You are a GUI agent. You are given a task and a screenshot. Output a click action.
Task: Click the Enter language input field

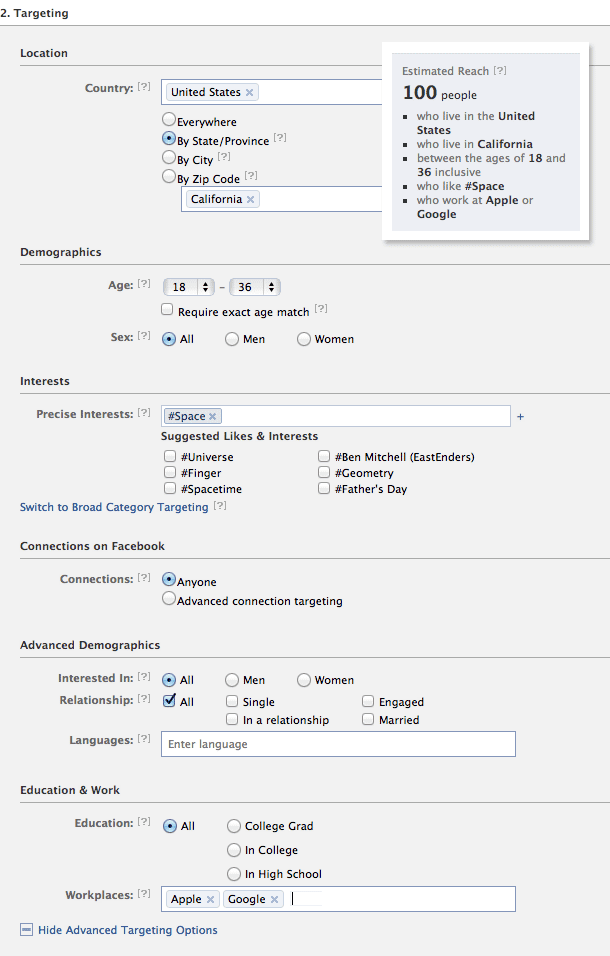tap(338, 744)
